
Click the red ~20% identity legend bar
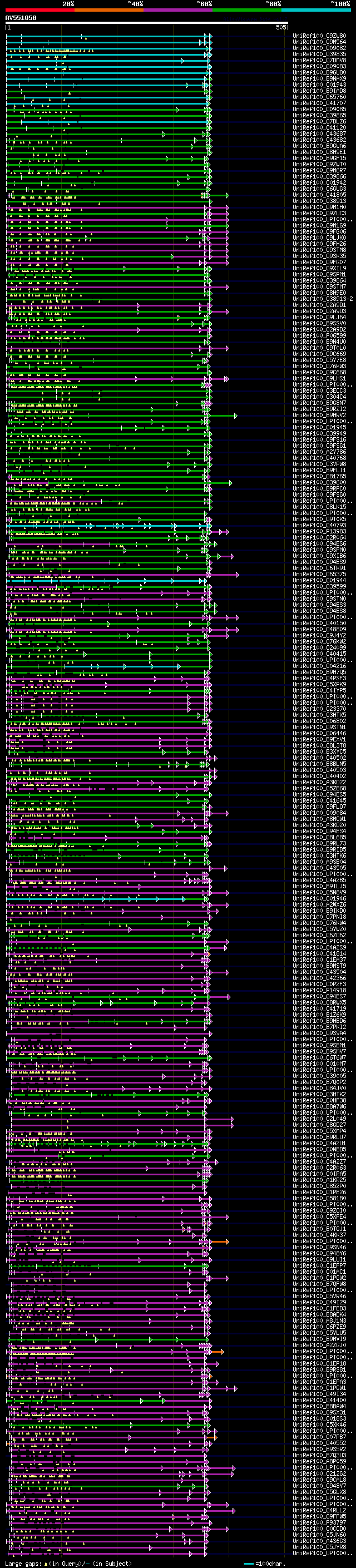tap(40, 11)
